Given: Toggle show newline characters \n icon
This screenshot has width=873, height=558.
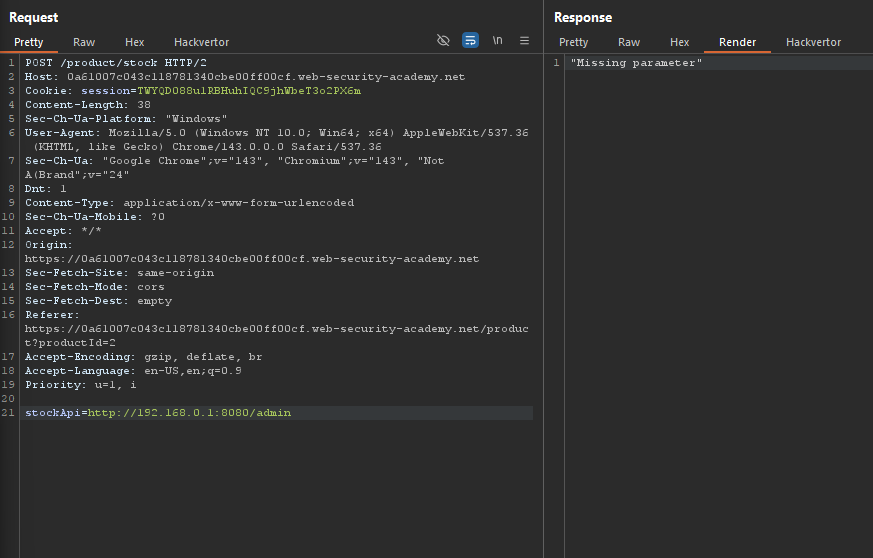Looking at the screenshot, I should pyautogui.click(x=497, y=40).
